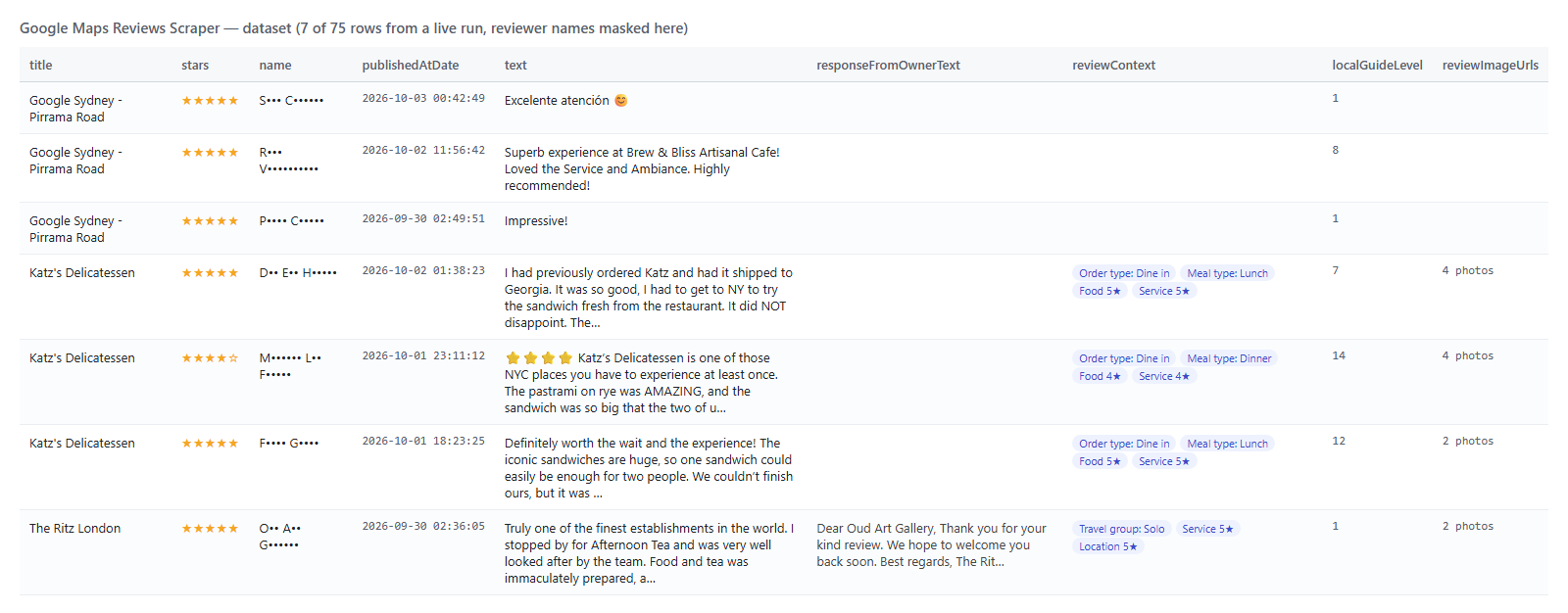Select date '2026-09-30 02:36:05'
Screen dimensions: 1568x613
click(423, 526)
